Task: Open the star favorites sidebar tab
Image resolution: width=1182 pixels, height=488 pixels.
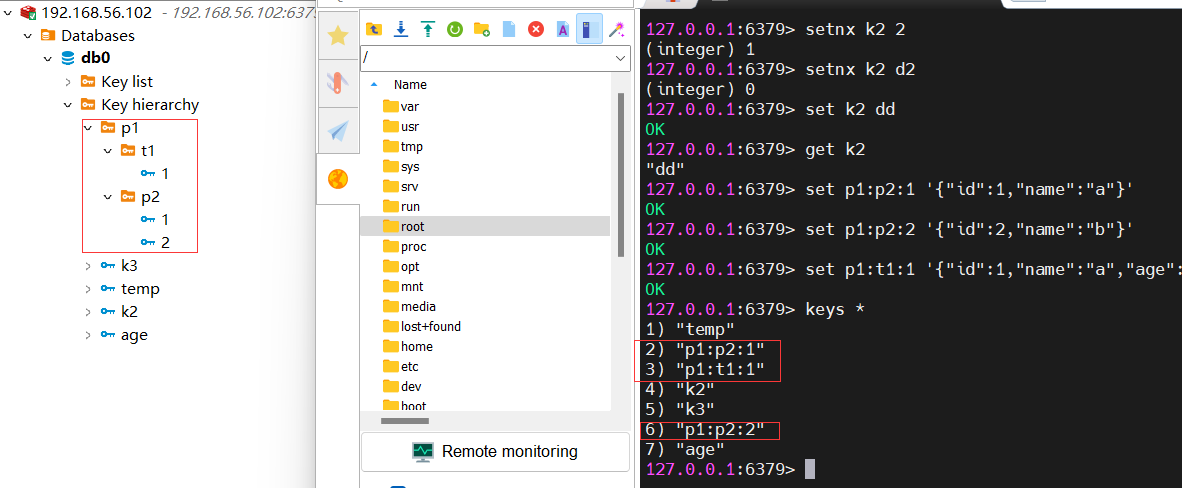Action: coord(338,35)
